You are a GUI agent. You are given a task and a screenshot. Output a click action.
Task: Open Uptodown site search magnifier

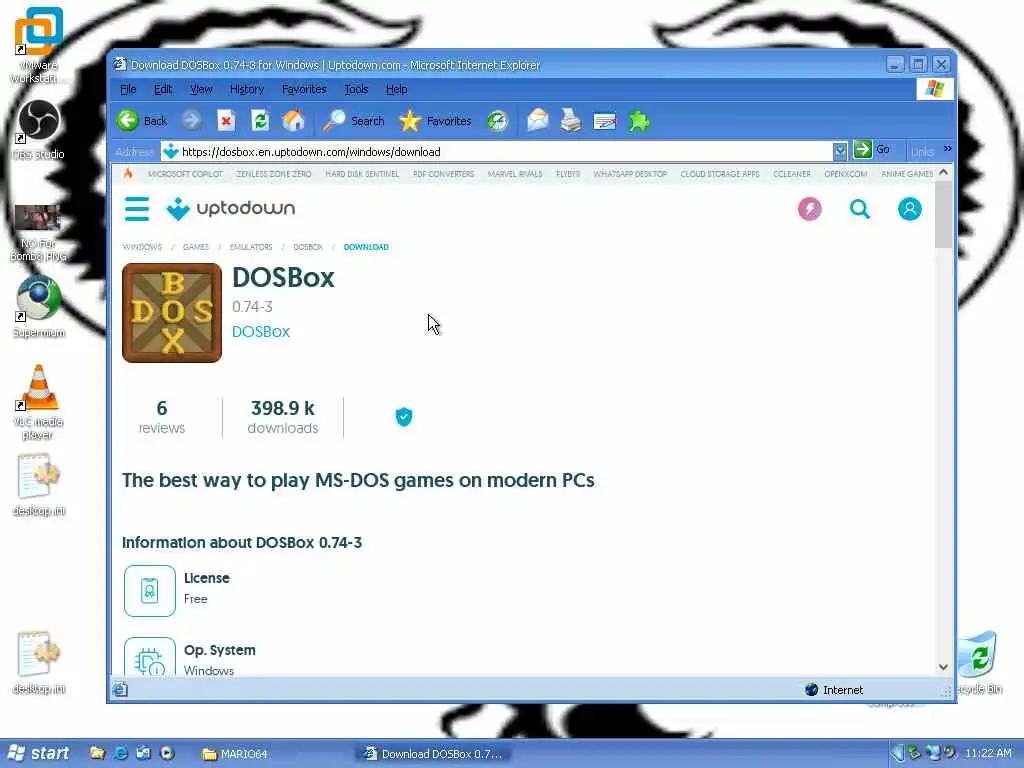pyautogui.click(x=860, y=209)
